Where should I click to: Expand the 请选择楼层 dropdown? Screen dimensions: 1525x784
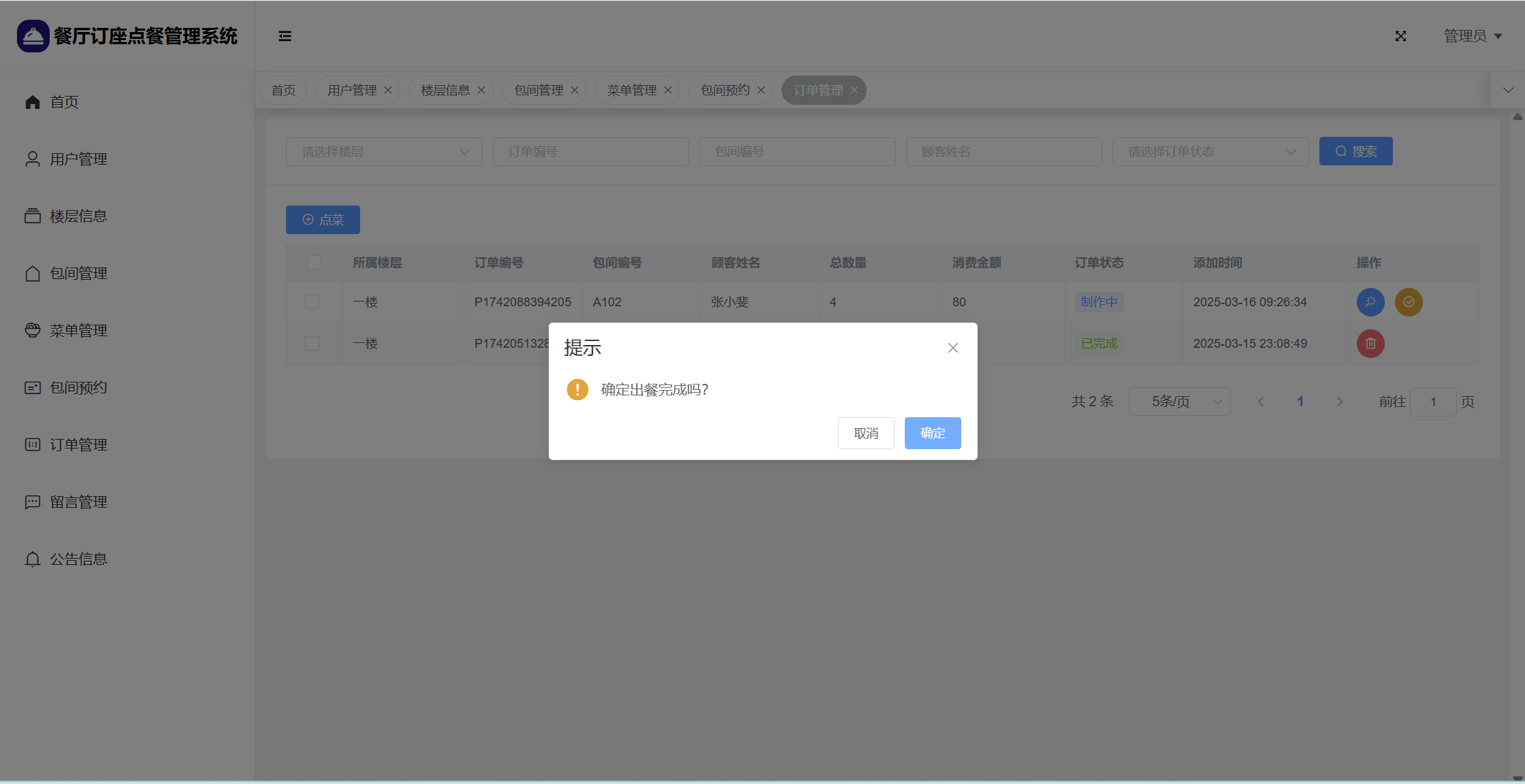click(384, 152)
